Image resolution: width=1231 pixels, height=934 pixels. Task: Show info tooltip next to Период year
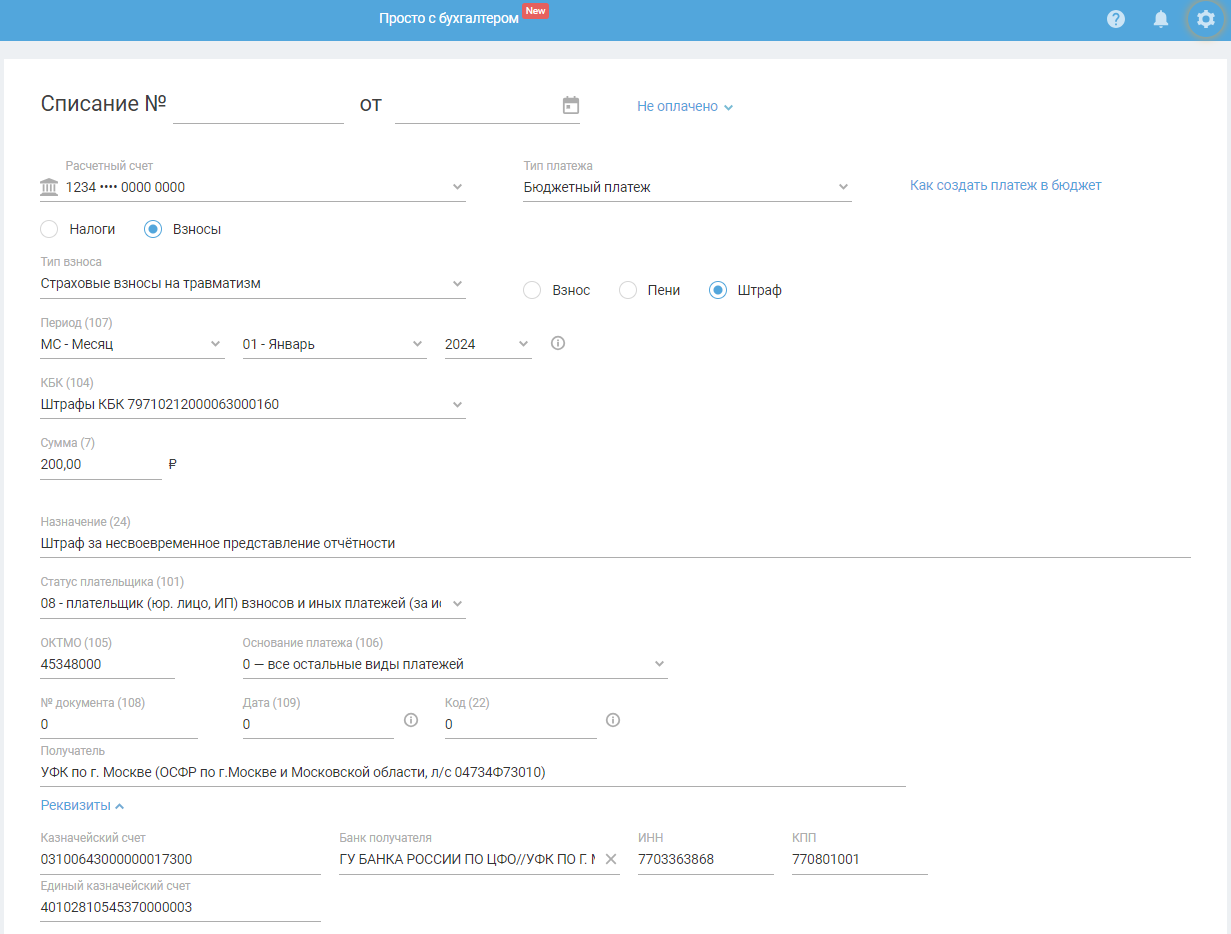tap(558, 343)
